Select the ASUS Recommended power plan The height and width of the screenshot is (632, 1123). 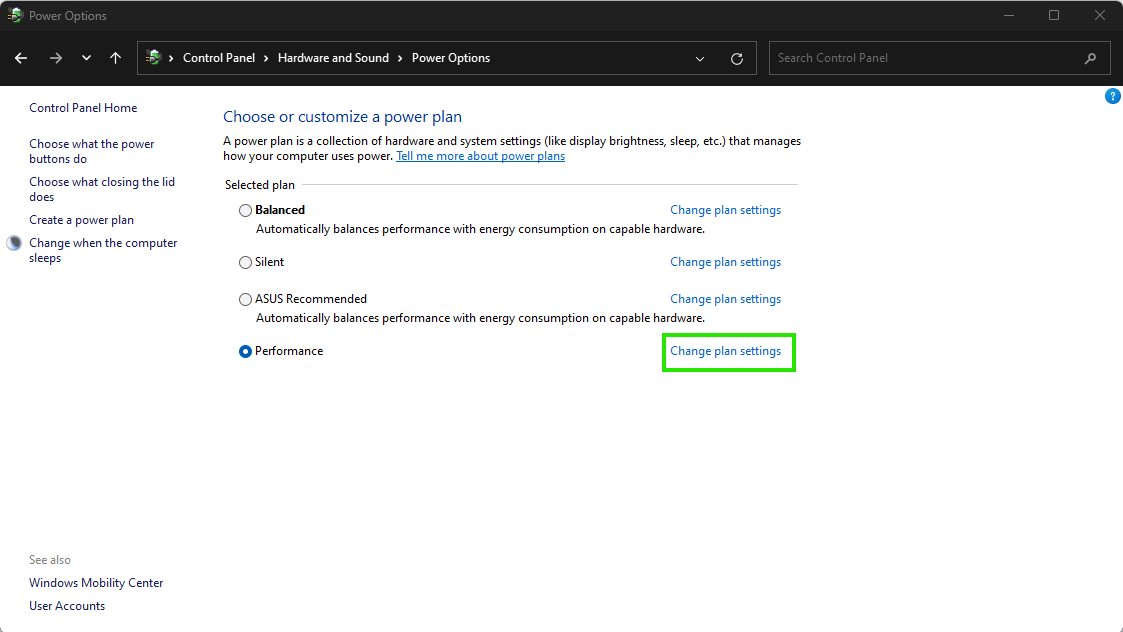[x=245, y=300]
